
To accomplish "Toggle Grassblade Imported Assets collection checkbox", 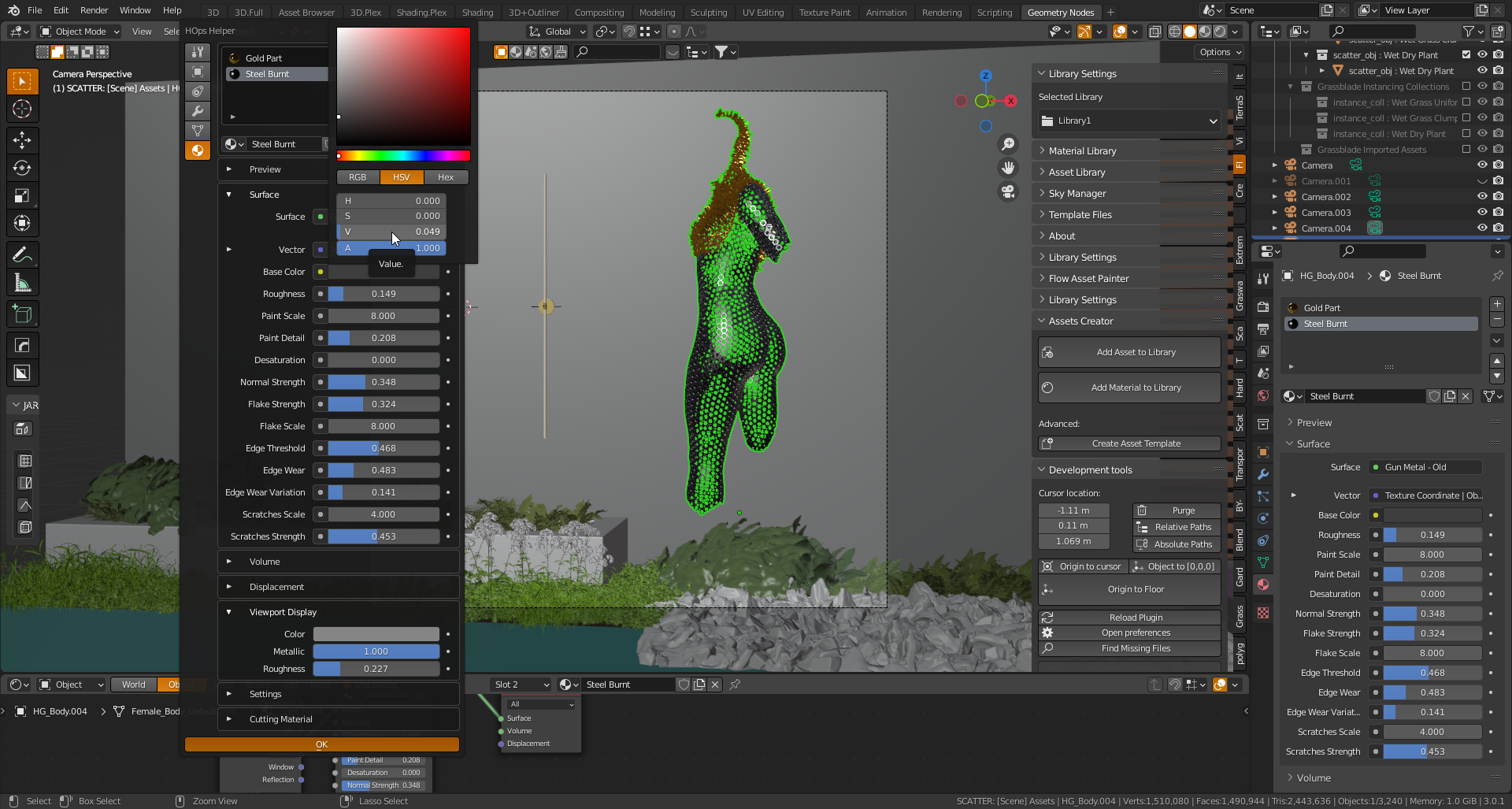I will 1466,150.
